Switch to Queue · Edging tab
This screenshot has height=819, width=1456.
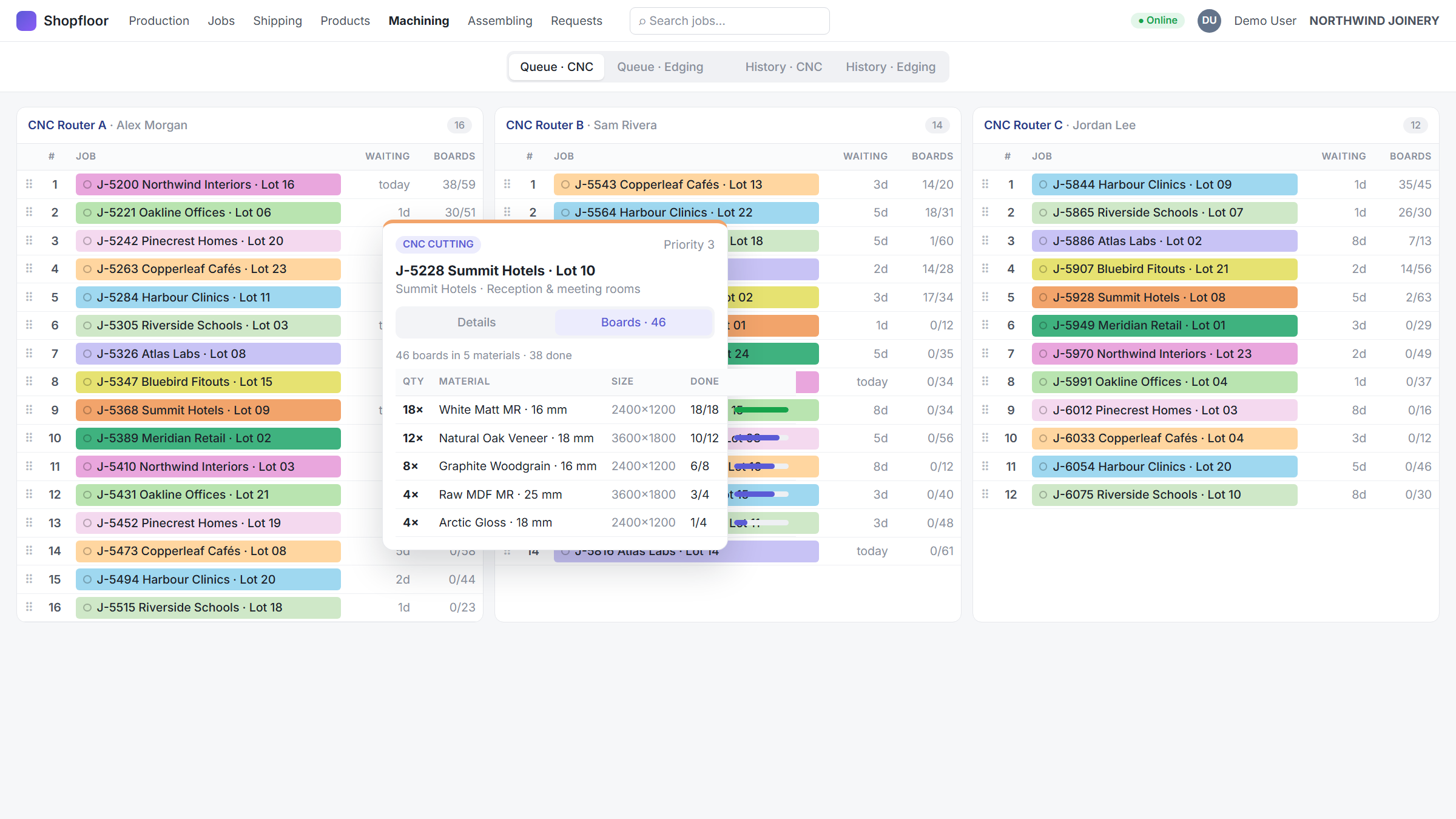(660, 67)
